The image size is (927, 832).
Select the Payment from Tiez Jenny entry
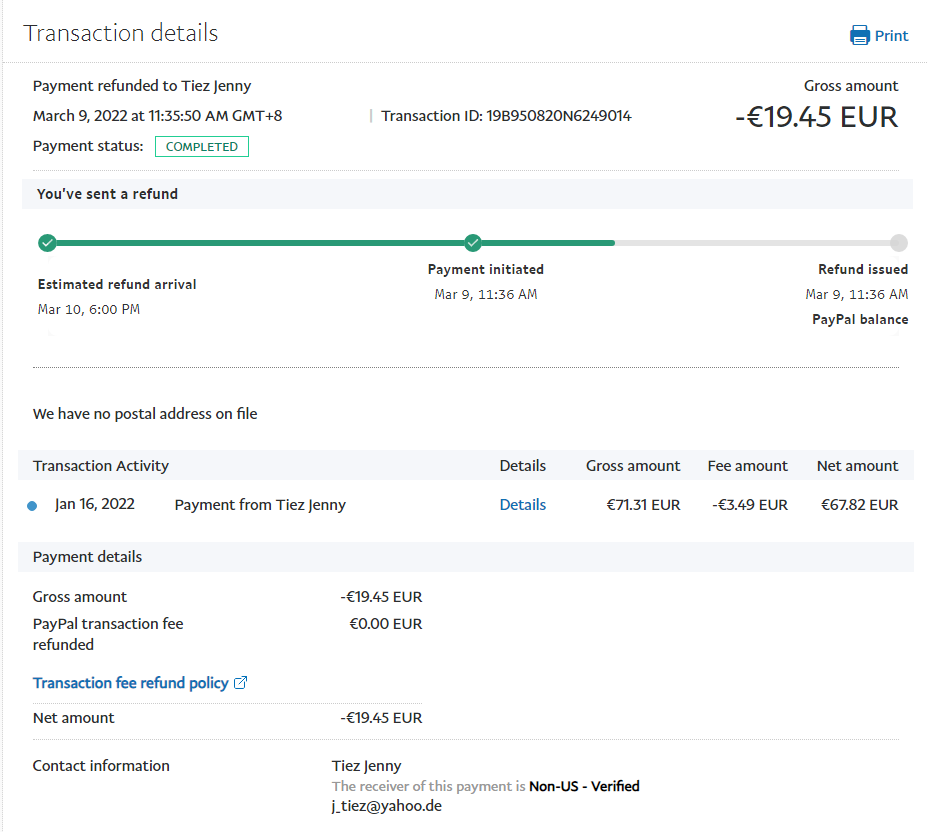click(260, 505)
